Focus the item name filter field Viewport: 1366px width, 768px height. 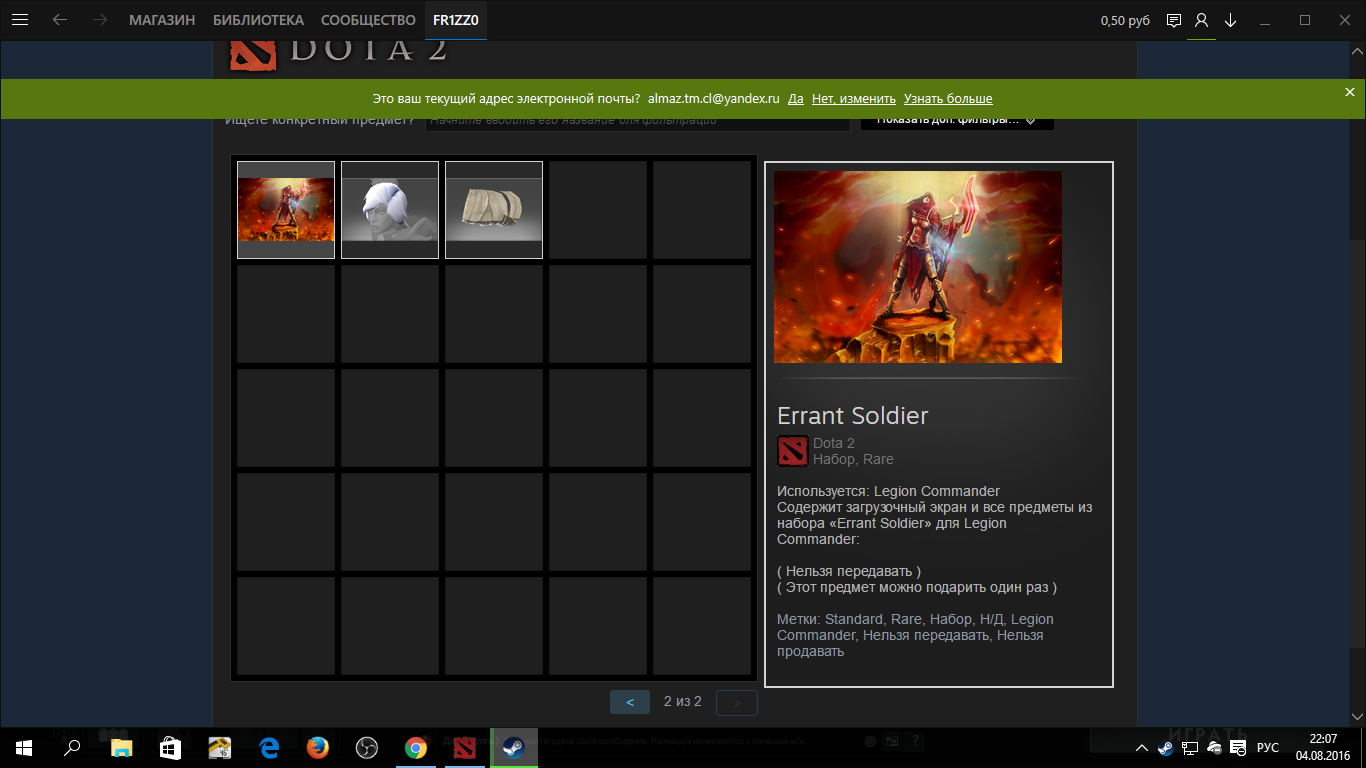coord(638,120)
